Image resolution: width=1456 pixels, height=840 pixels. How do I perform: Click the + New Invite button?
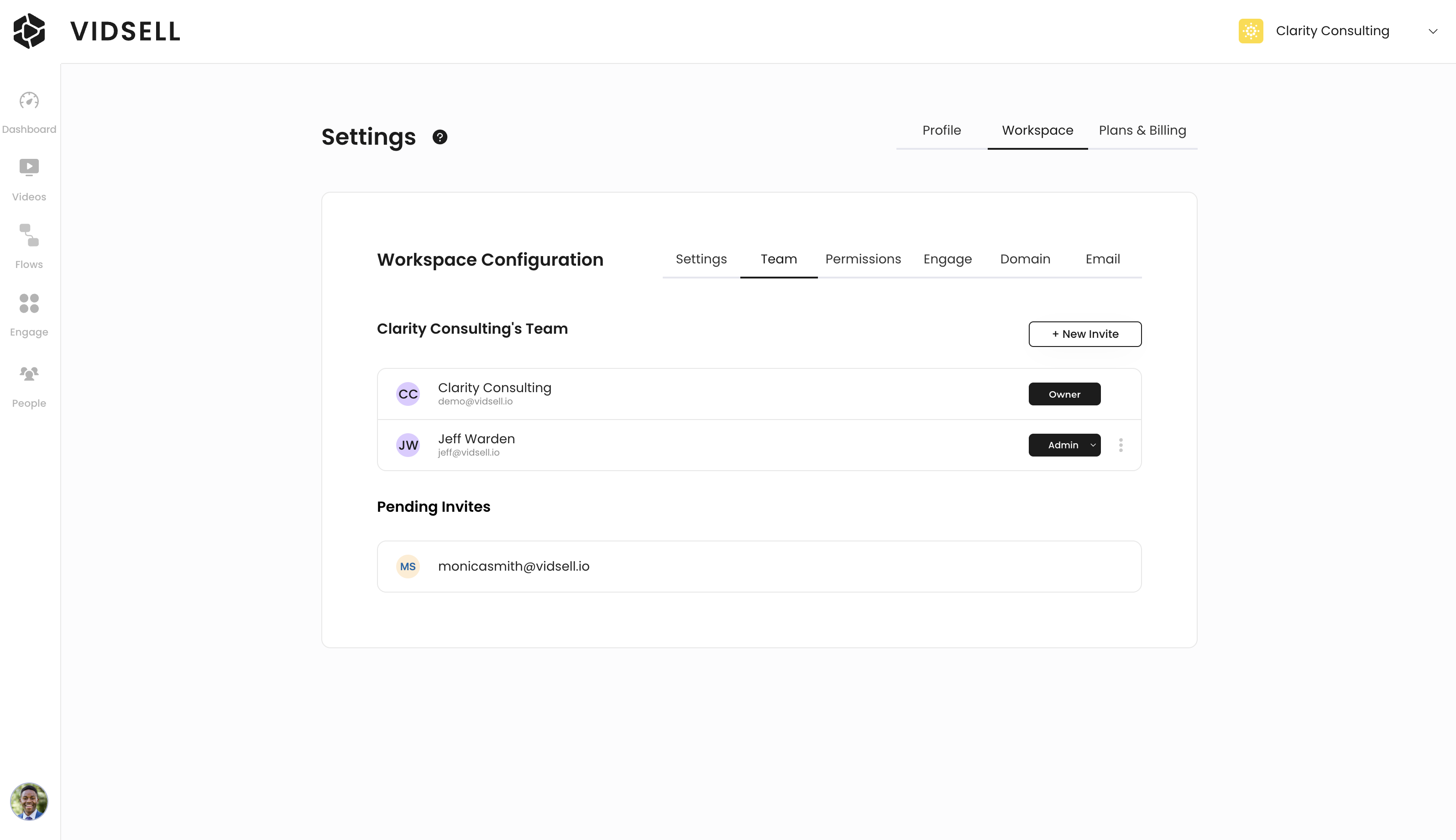(1084, 334)
